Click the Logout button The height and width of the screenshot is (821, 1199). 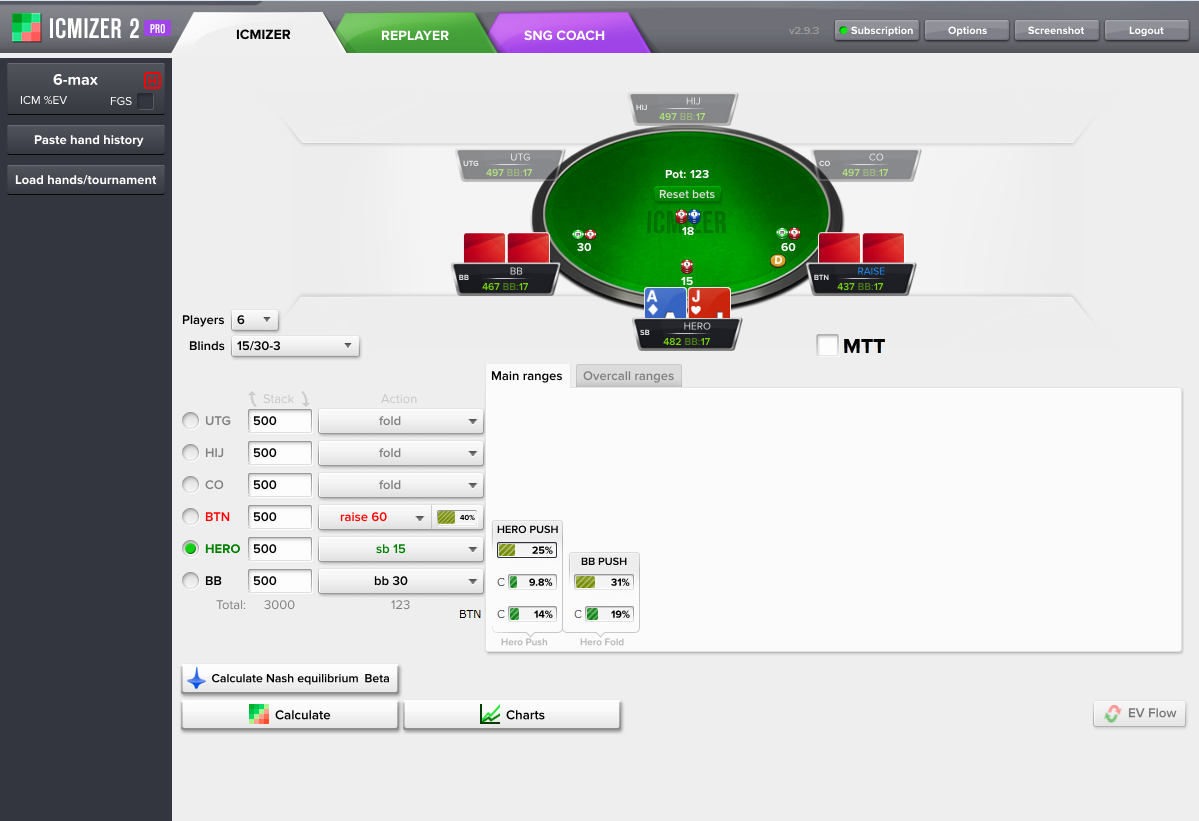tap(1146, 31)
